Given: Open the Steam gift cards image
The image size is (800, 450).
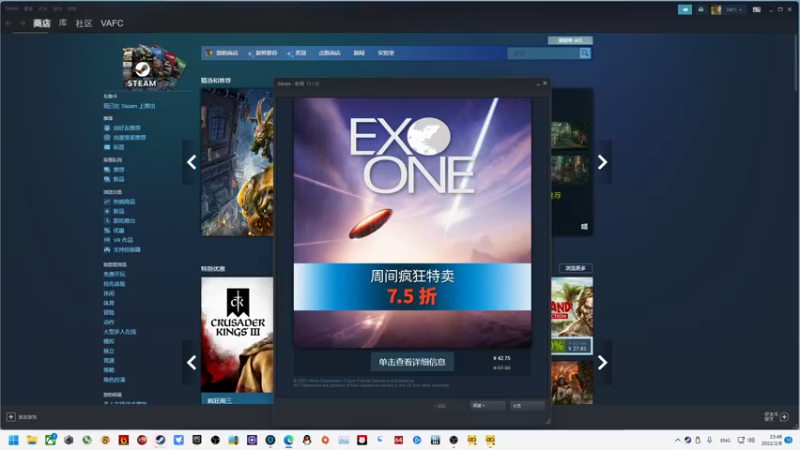Looking at the screenshot, I should click(x=153, y=67).
